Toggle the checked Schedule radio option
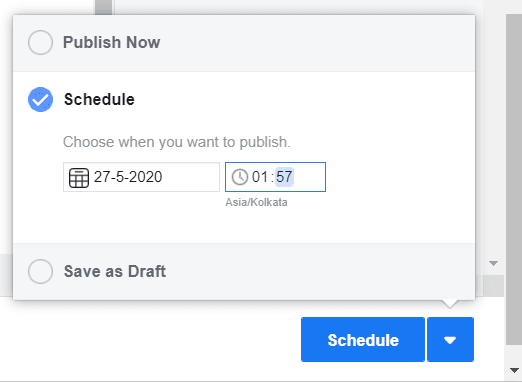Viewport: 522px width, 382px height. [40, 99]
